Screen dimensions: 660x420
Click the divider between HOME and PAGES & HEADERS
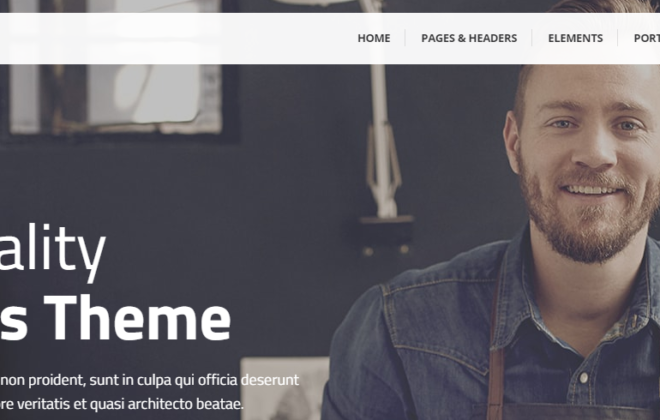tap(405, 38)
